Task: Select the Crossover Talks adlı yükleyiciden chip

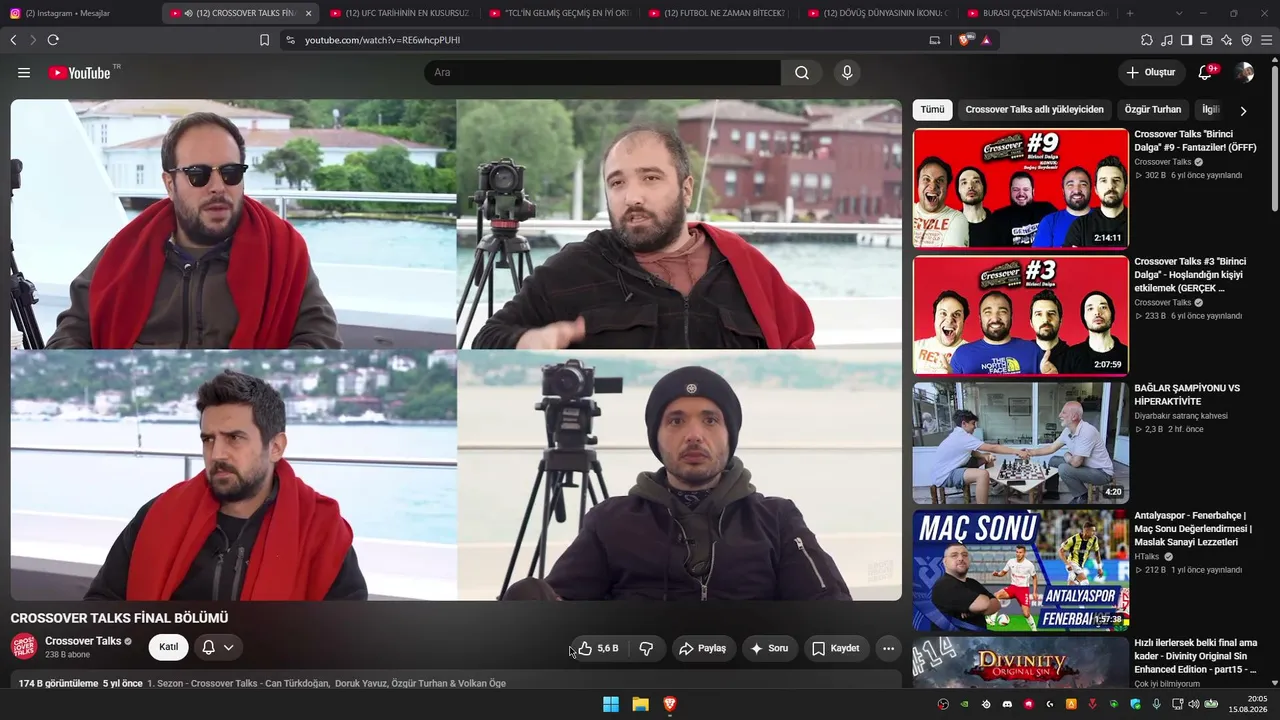Action: click(1034, 110)
